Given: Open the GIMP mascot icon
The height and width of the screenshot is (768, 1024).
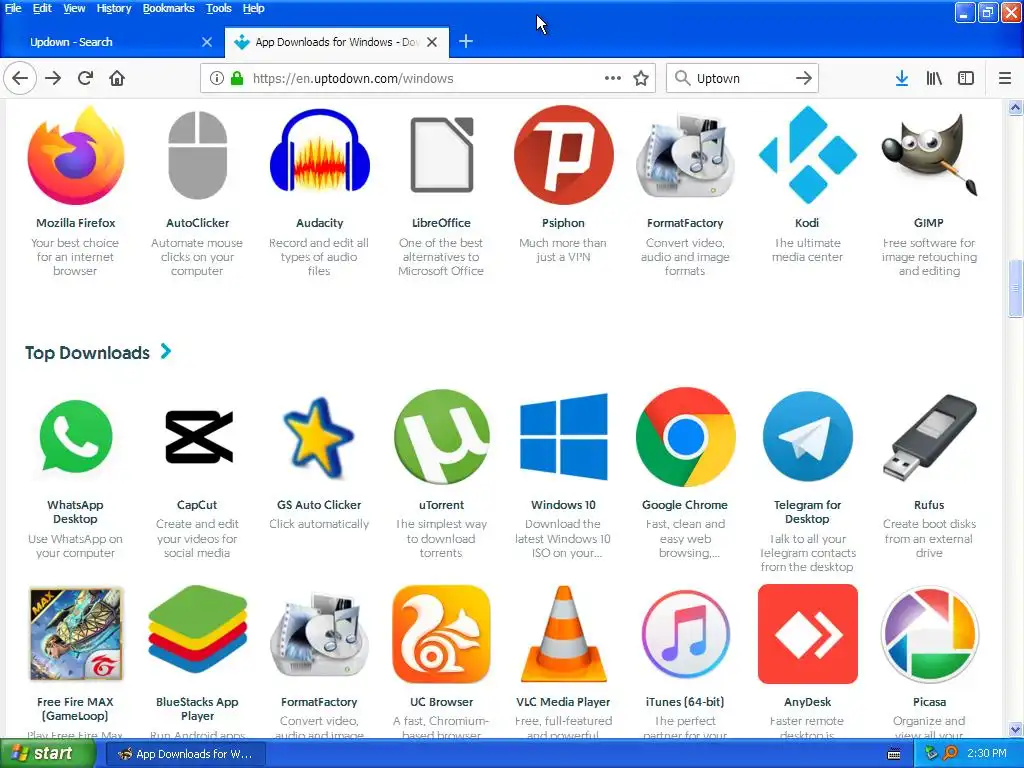Looking at the screenshot, I should (x=929, y=155).
